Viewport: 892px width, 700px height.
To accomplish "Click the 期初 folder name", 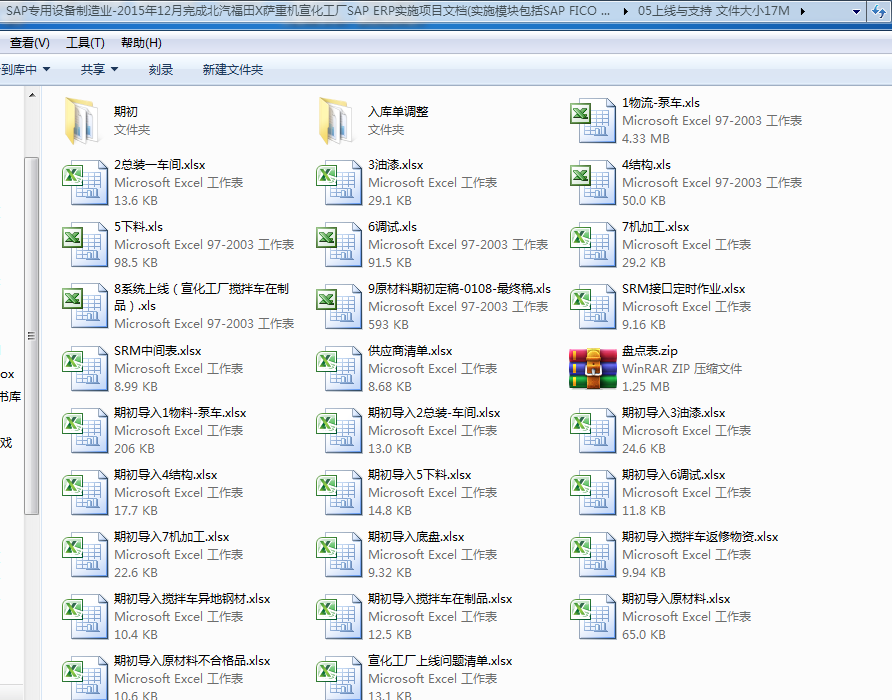I will (126, 112).
